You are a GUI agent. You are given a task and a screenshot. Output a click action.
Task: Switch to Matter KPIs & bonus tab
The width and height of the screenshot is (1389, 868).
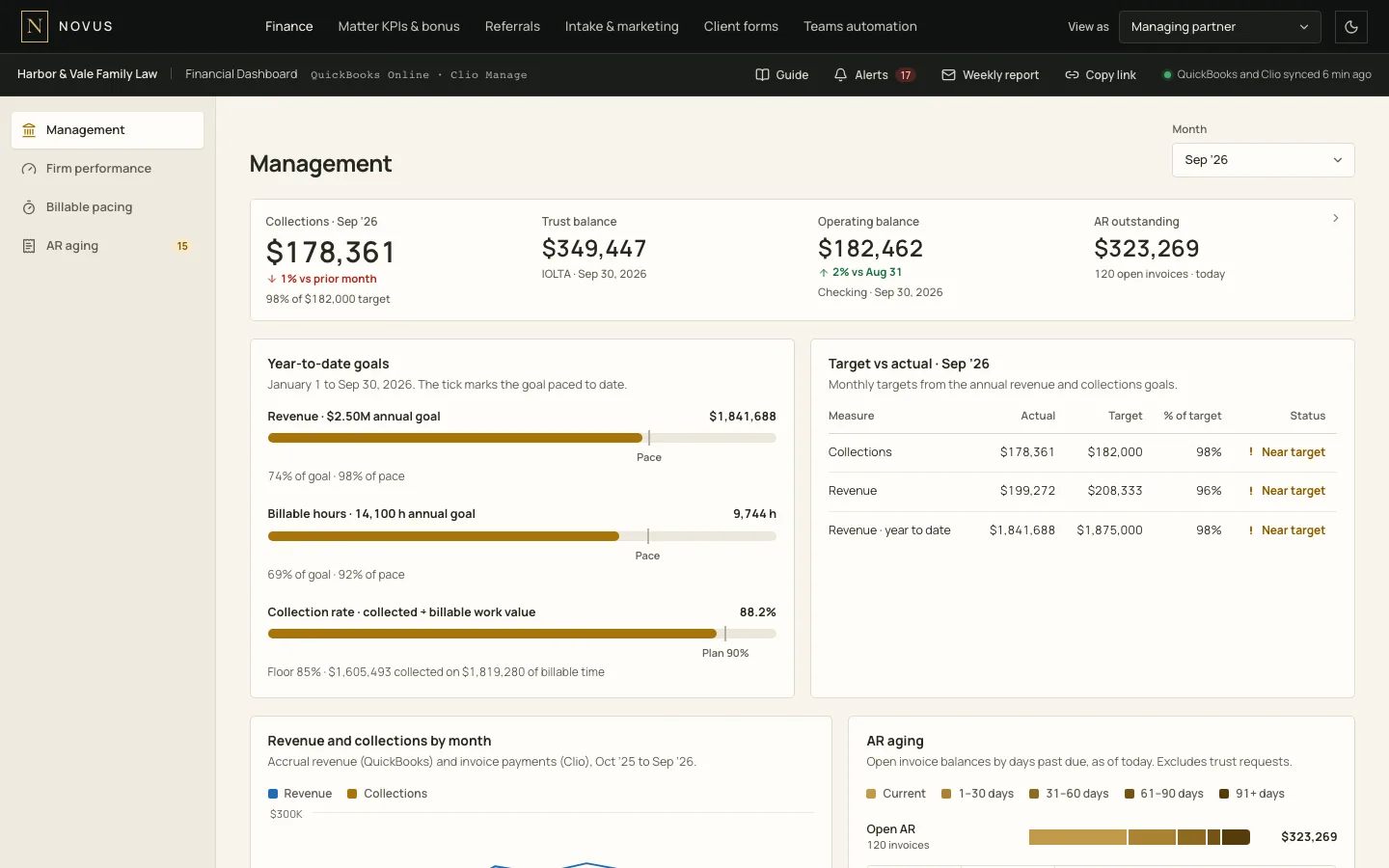pos(398,26)
